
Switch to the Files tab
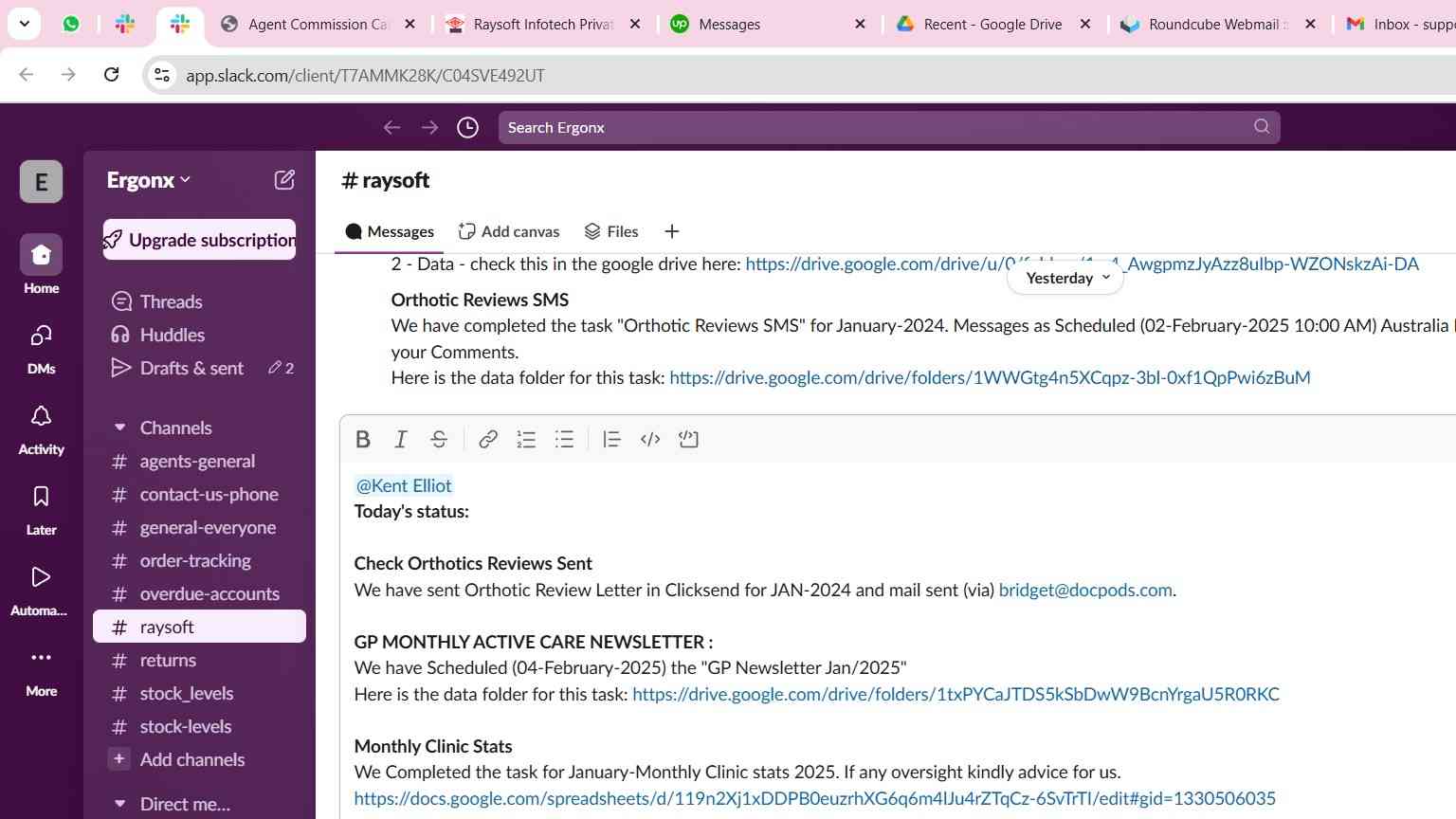[611, 231]
